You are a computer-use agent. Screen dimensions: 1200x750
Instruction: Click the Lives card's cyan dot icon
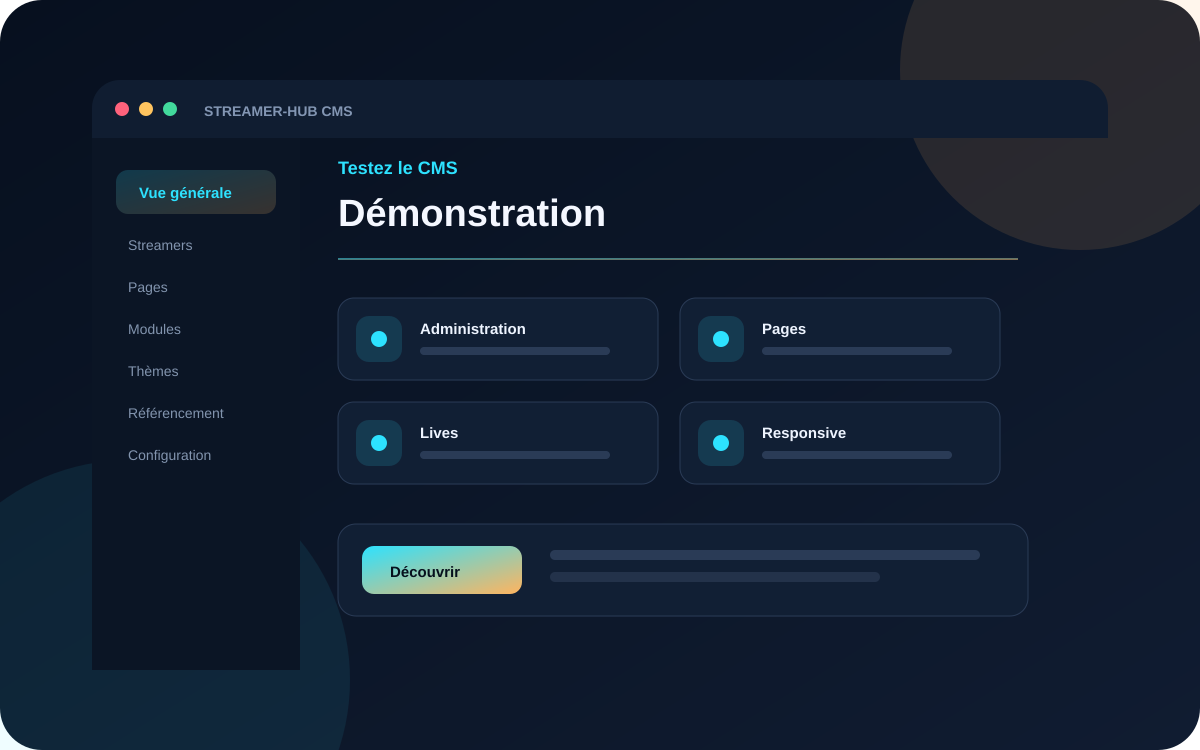coord(379,443)
